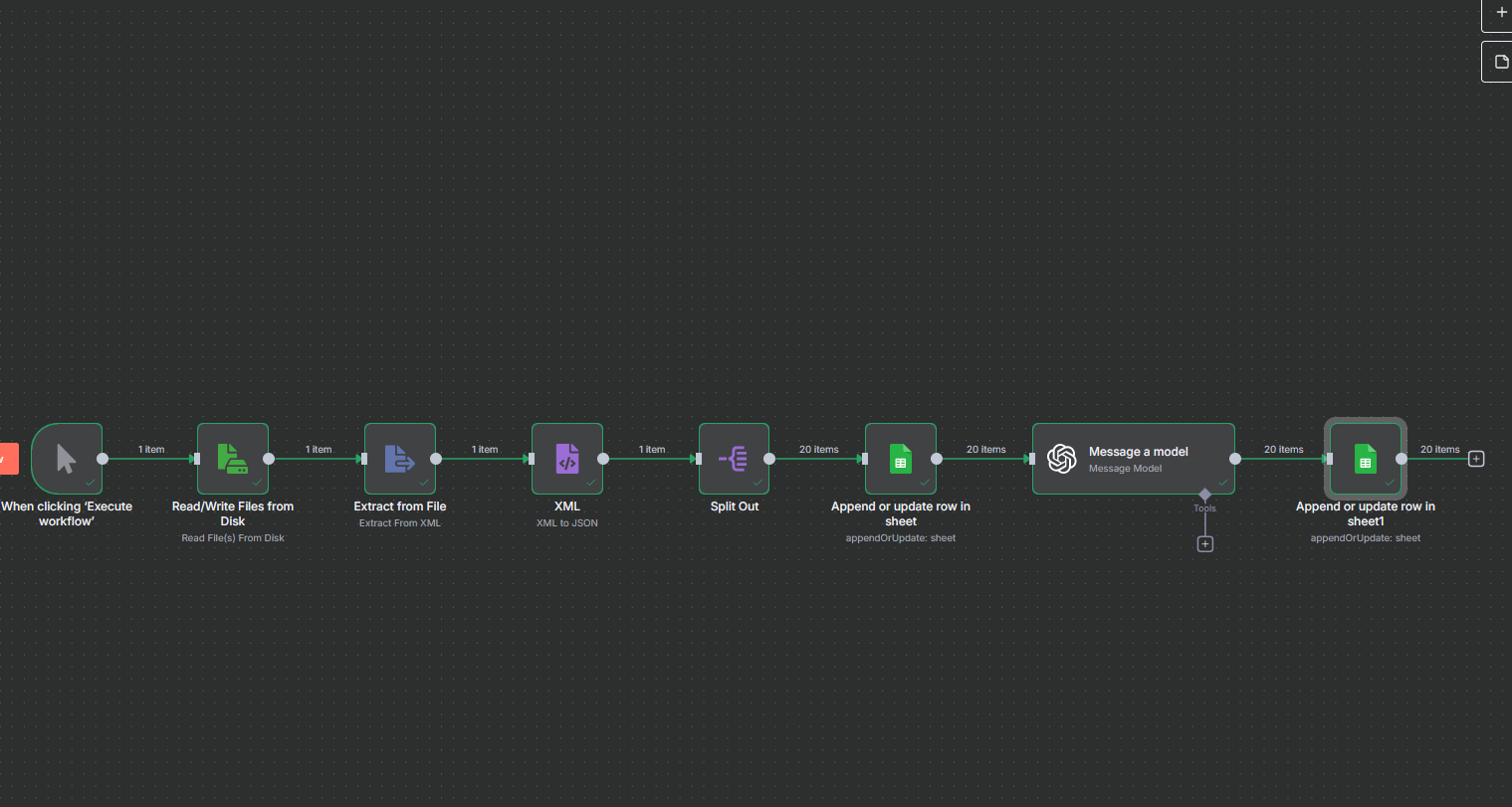Open the XML to JSON node

click(x=567, y=459)
